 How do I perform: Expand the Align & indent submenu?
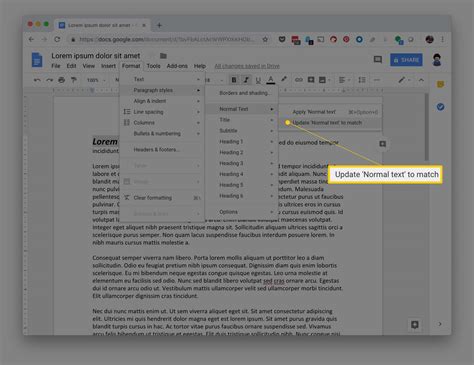[162, 101]
